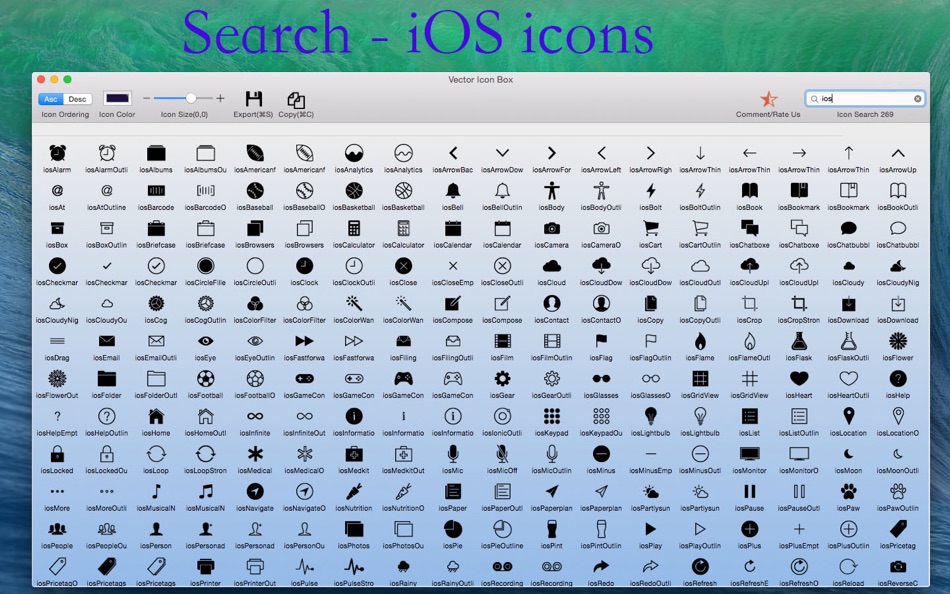Select the iosEmail envelope icon
The image size is (950, 594).
[107, 341]
